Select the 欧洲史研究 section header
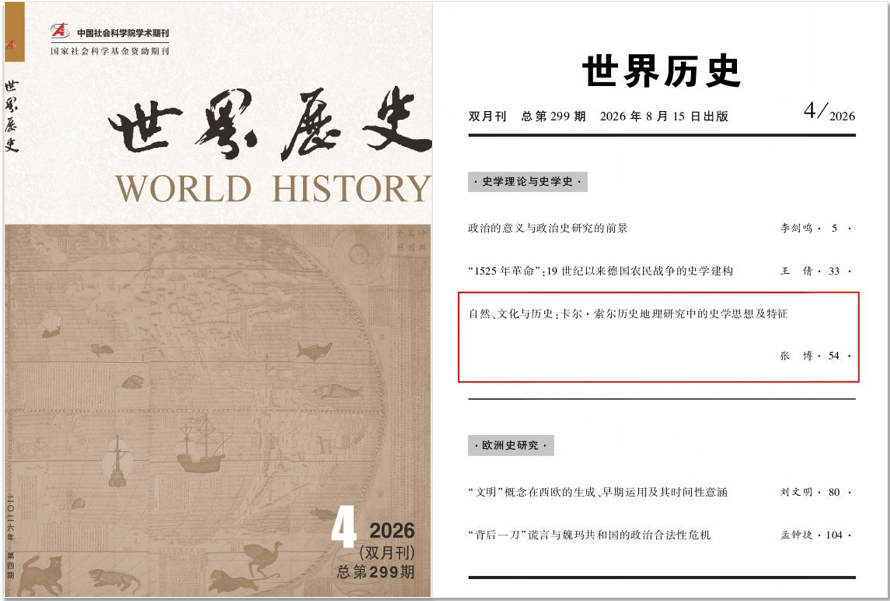890x601 pixels. click(x=511, y=446)
